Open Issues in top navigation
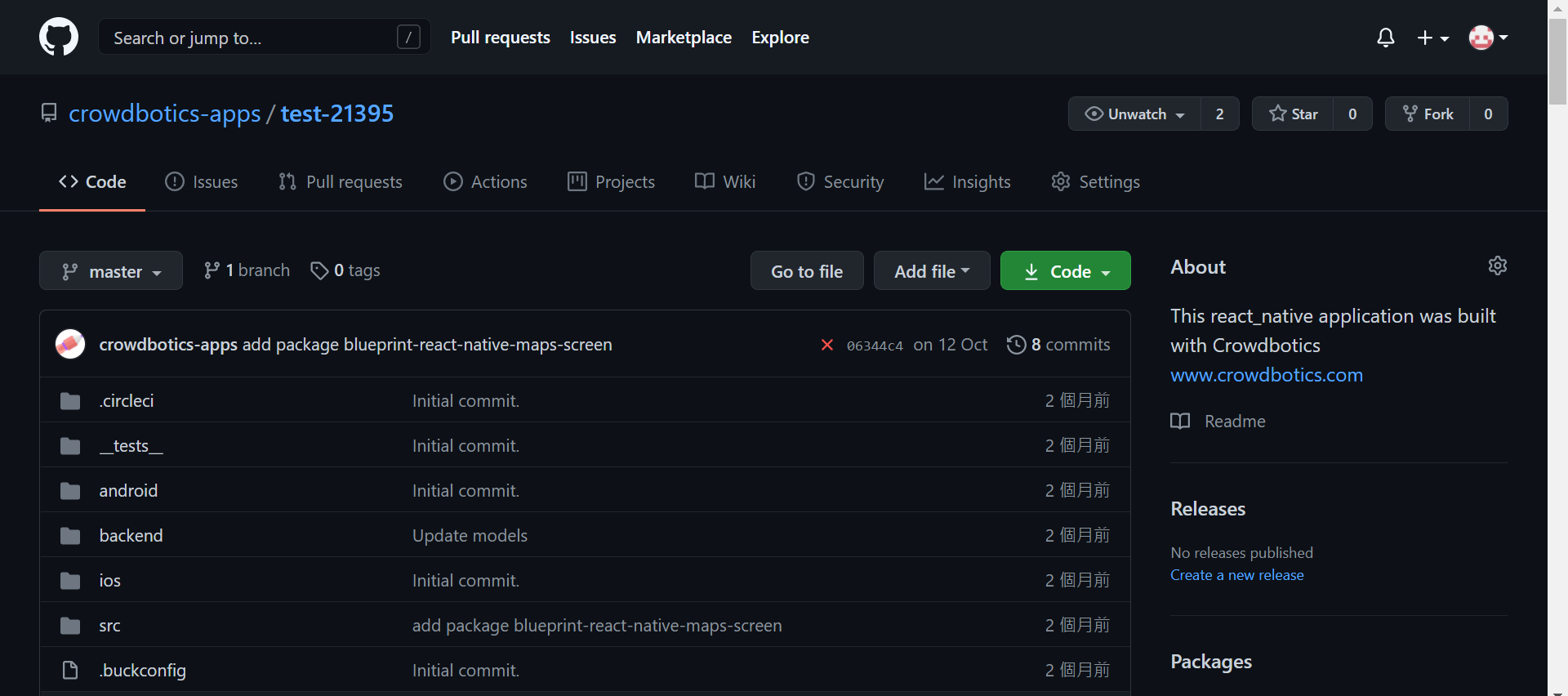1568x696 pixels. 593,38
